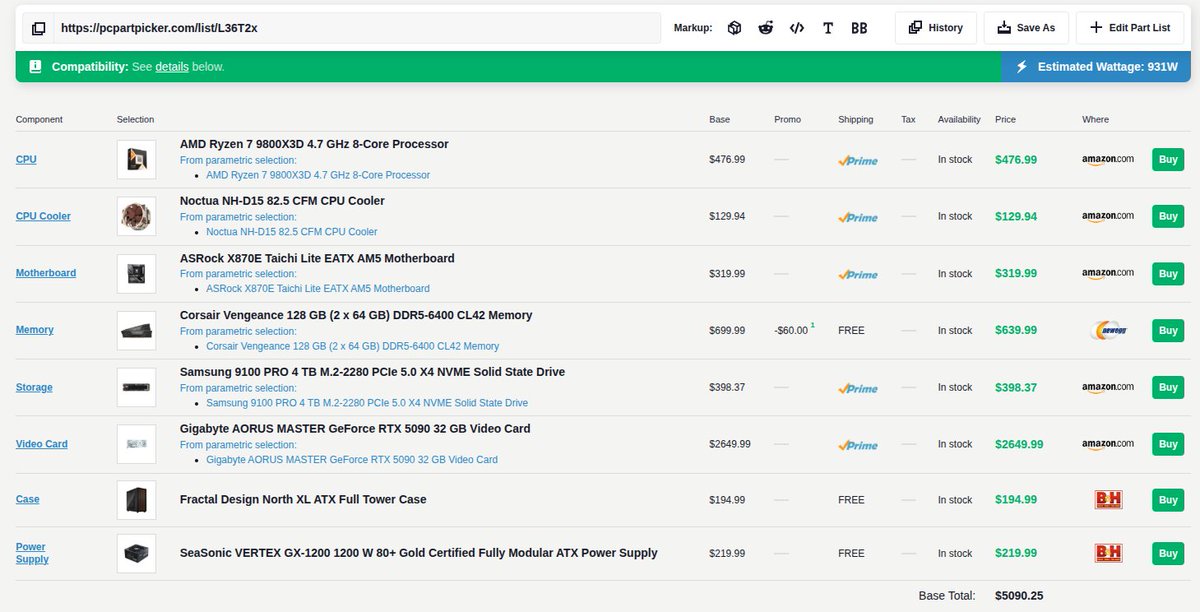Image resolution: width=1200 pixels, height=612 pixels.
Task: Open Corsair Vengeance 128 GB memory title
Action: 356,315
